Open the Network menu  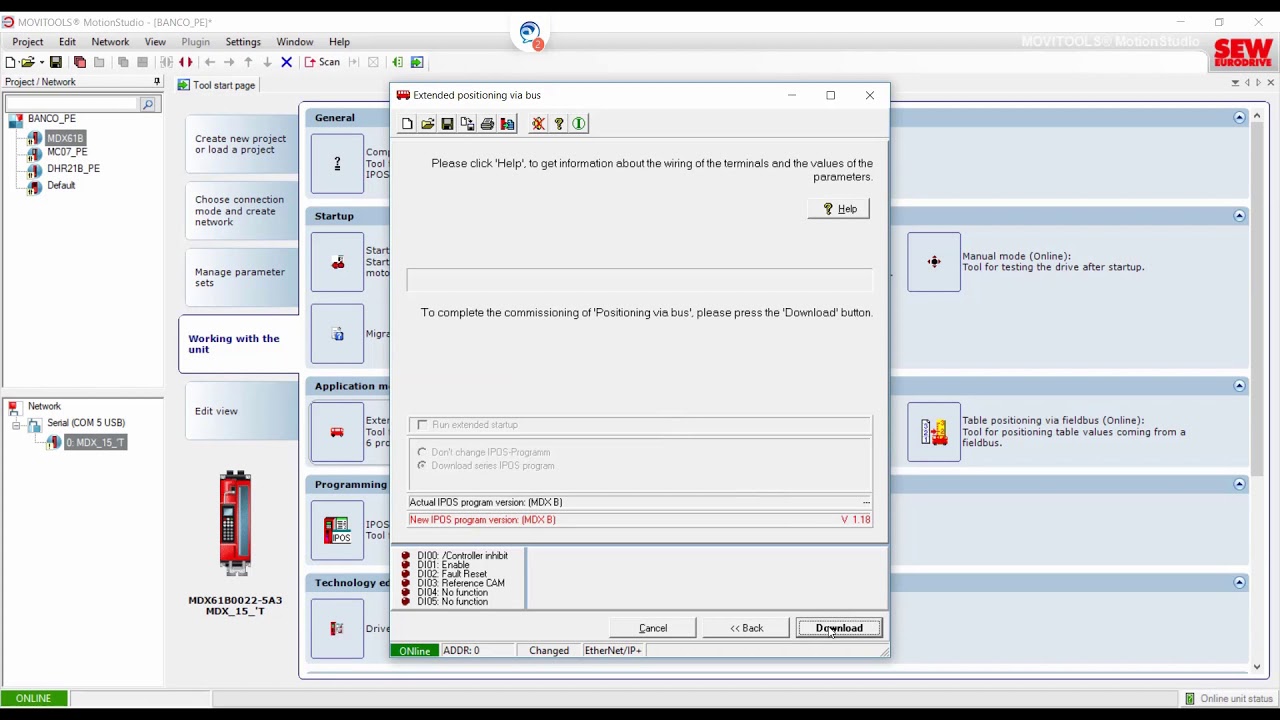110,42
